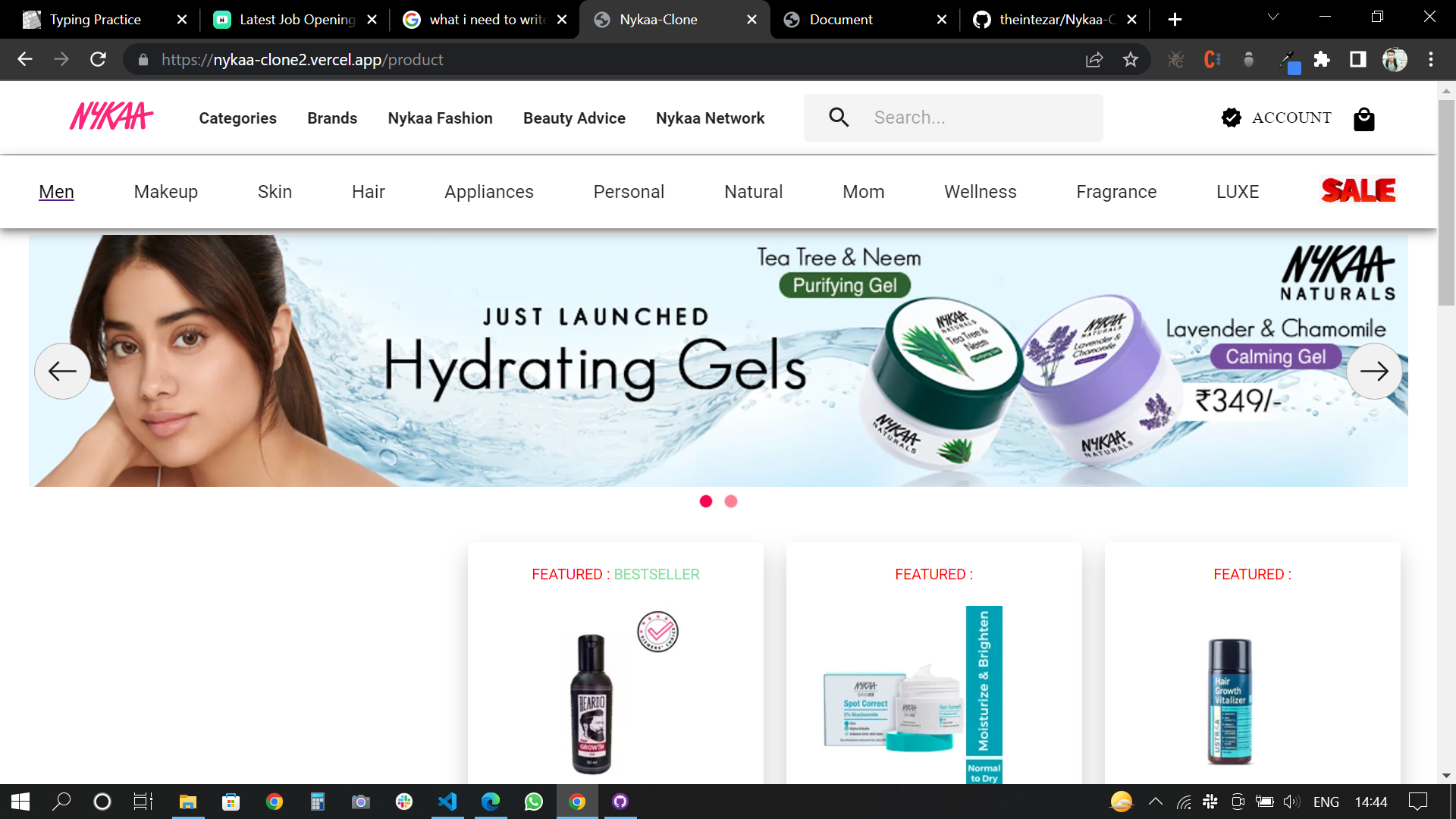
Task: Launch Visual Studio Code from the taskbar
Action: [447, 802]
